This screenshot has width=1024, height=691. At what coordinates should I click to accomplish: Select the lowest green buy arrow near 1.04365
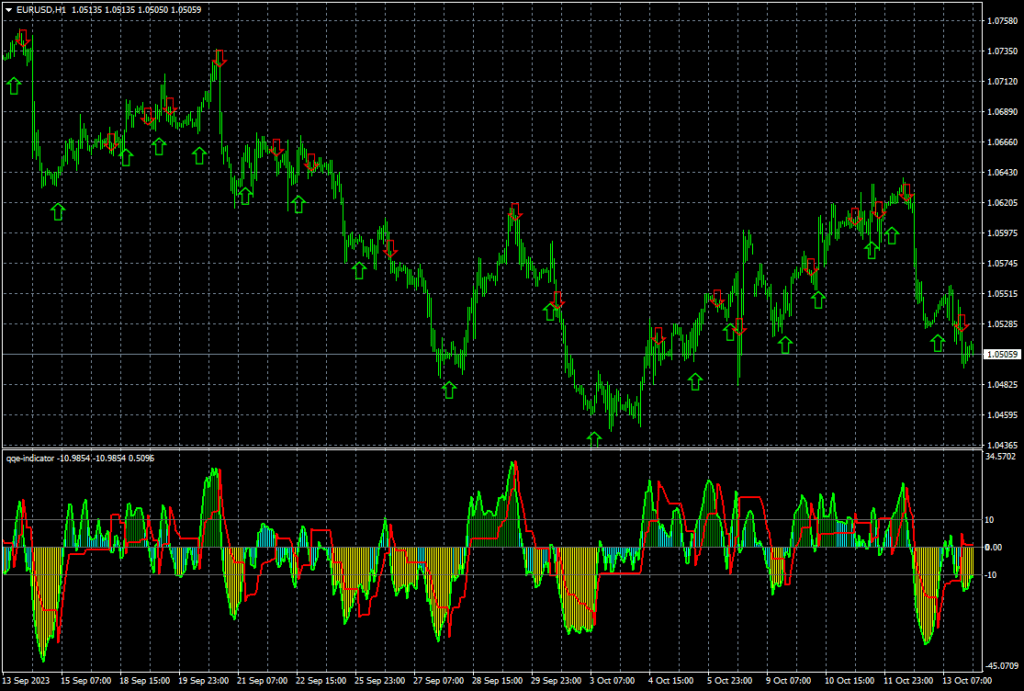click(x=595, y=439)
